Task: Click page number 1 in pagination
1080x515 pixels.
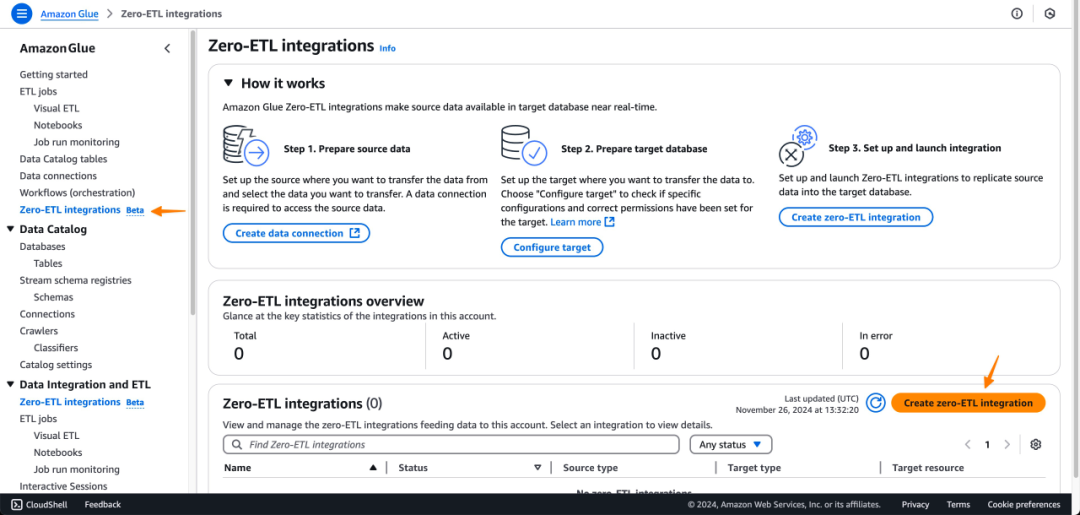Action: [x=987, y=445]
